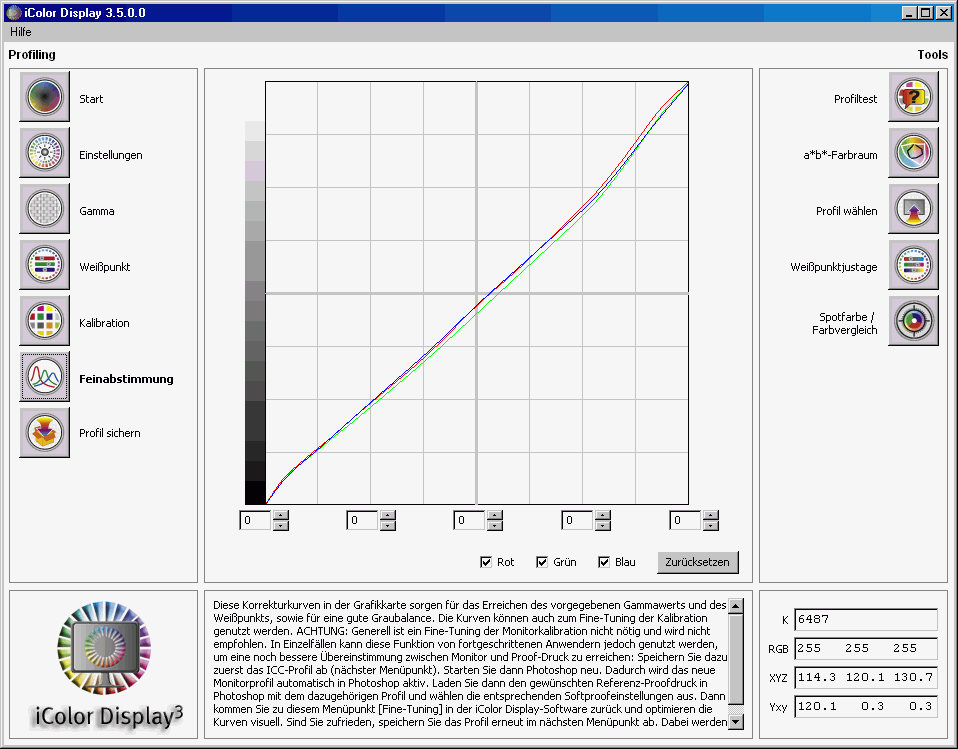The image size is (958, 749).
Task: Open the Spotfarbe / Farbvergleich tool
Action: pyautogui.click(x=913, y=321)
